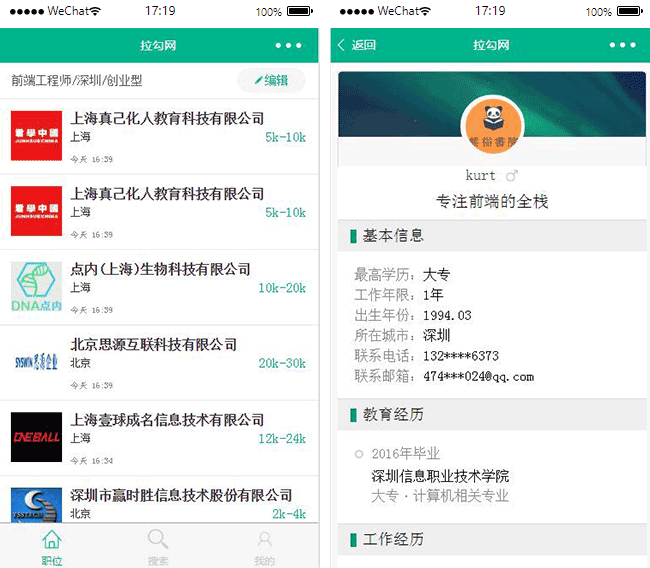Open 北京思源互联科技有限公司 job listing
This screenshot has height=568, width=650.
click(159, 363)
